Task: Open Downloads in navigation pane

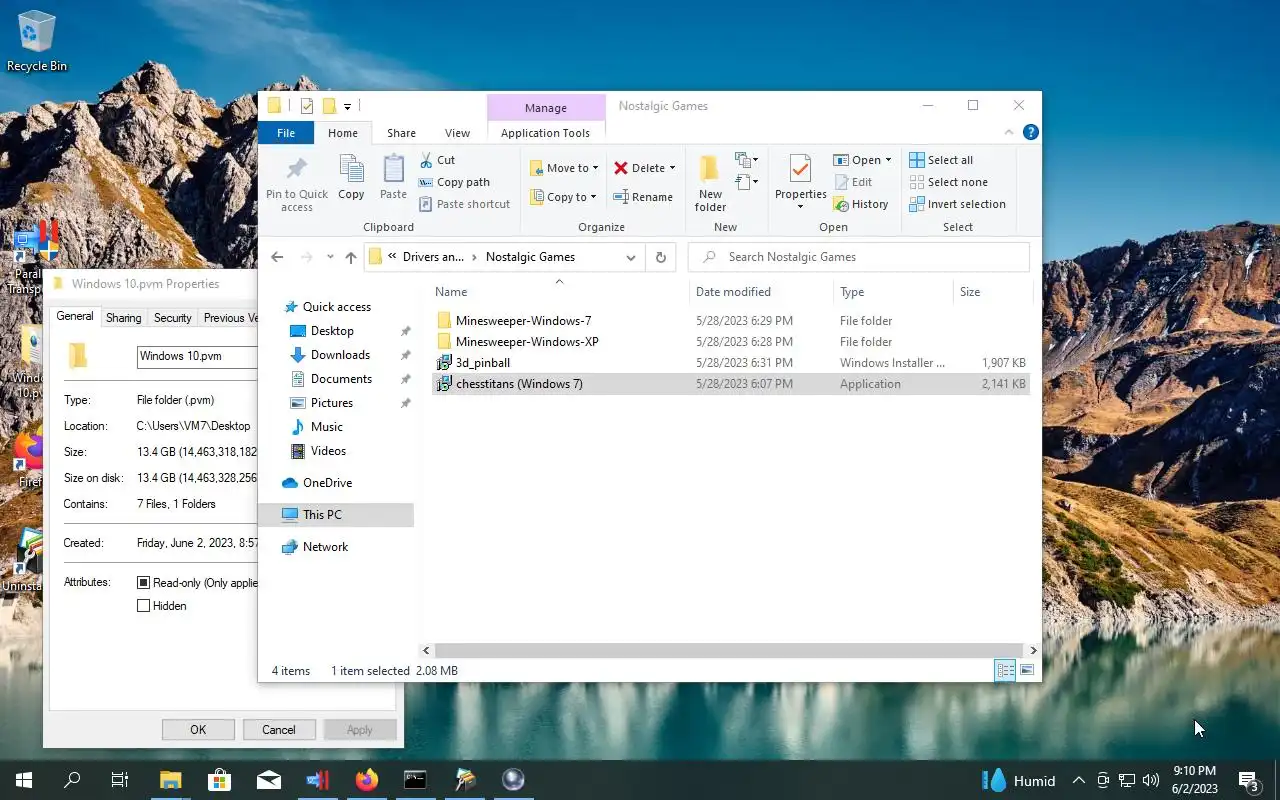Action: pyautogui.click(x=340, y=355)
